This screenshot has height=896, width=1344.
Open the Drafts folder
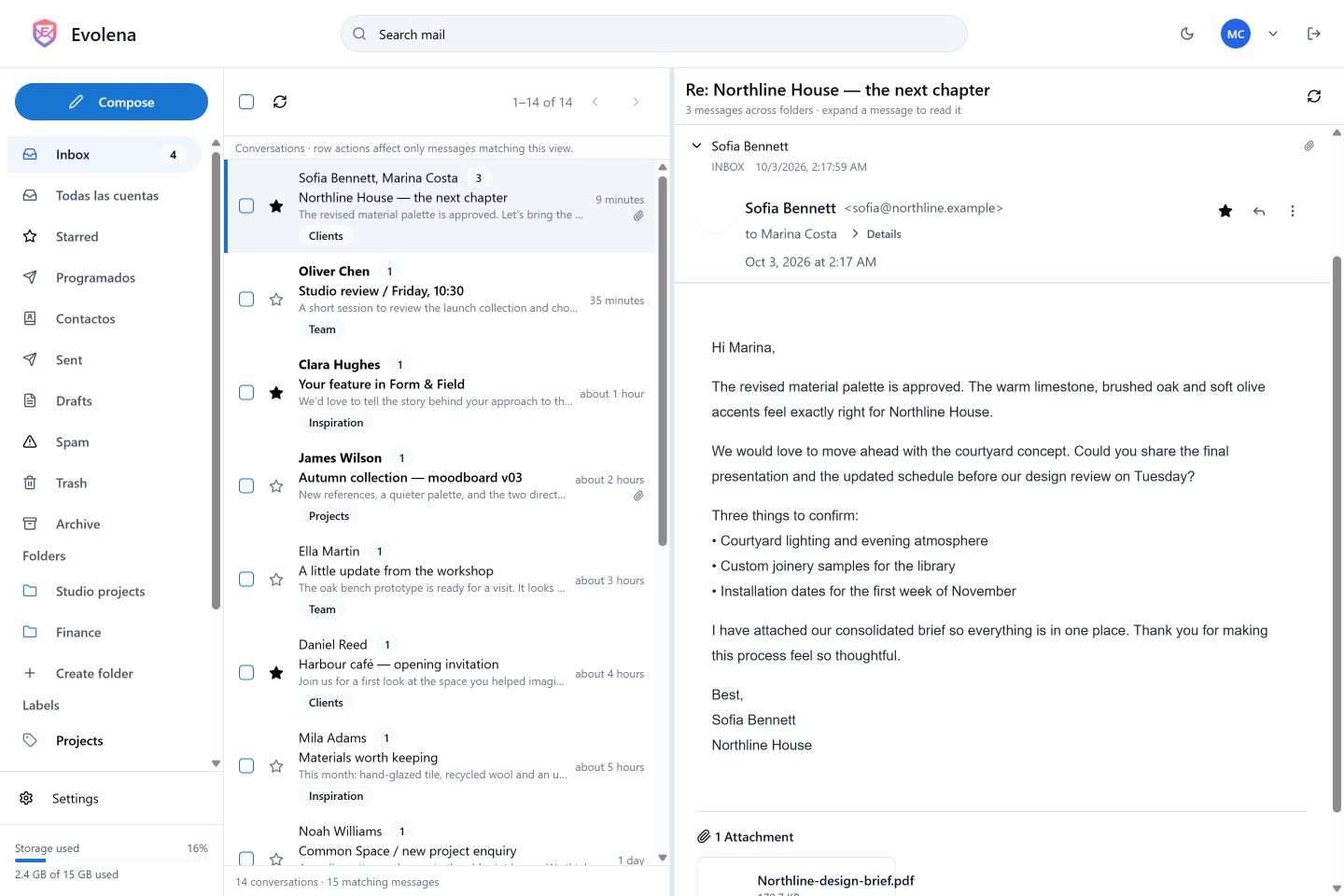click(105, 401)
